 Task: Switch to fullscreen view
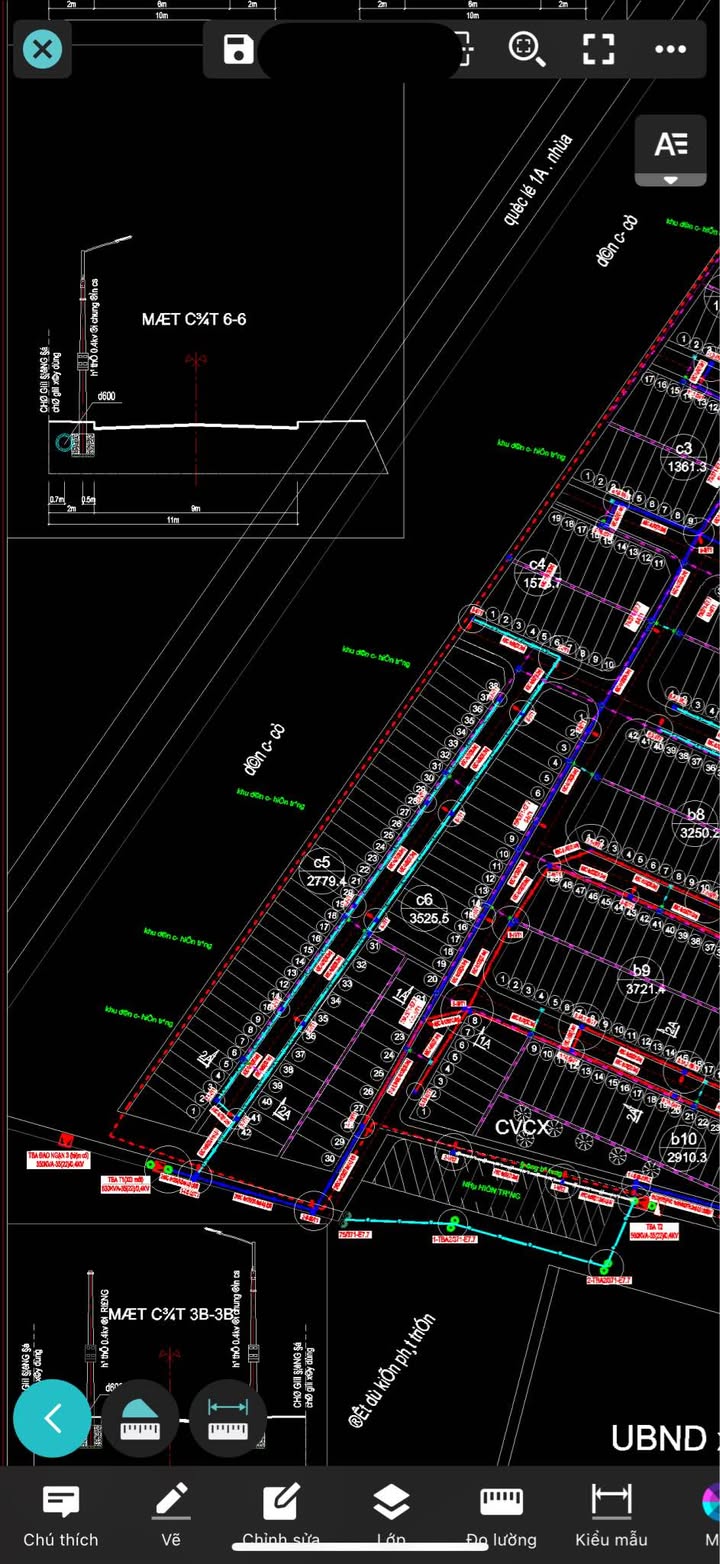click(x=598, y=49)
